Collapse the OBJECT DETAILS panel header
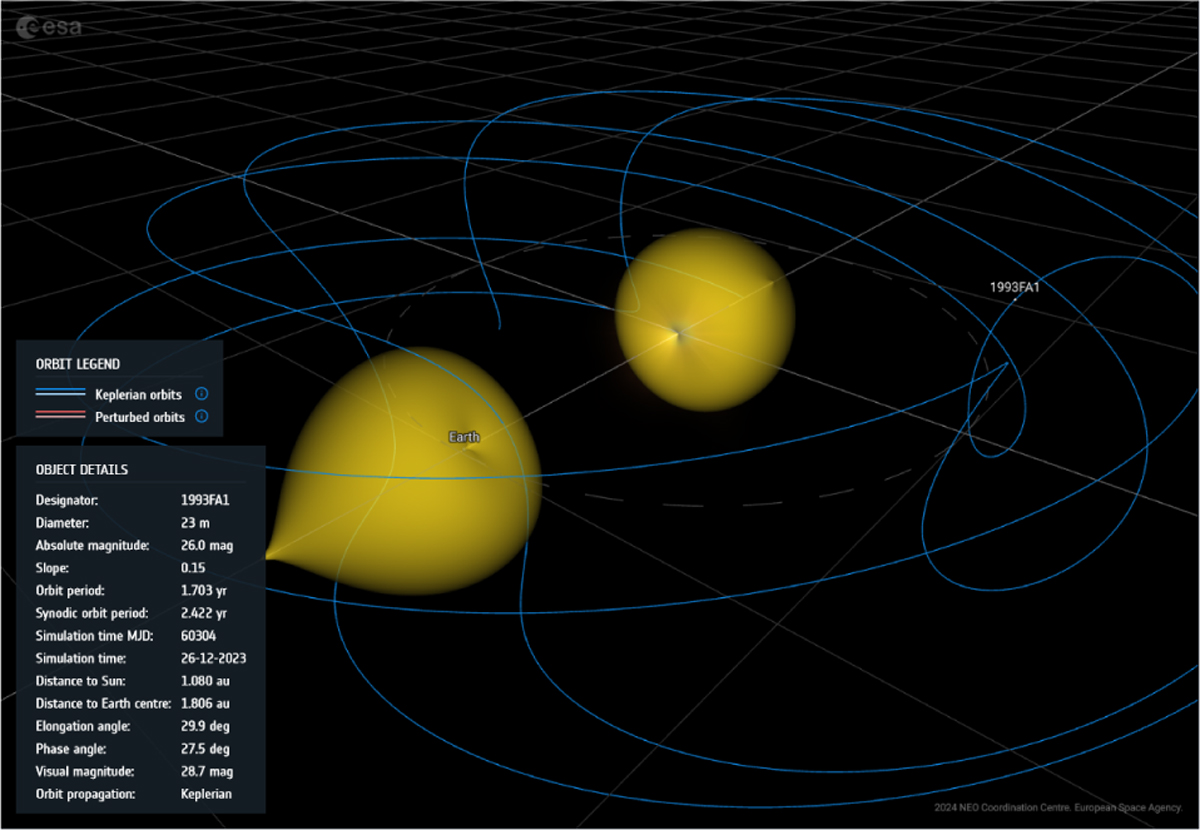This screenshot has height=830, width=1200. 82,469
